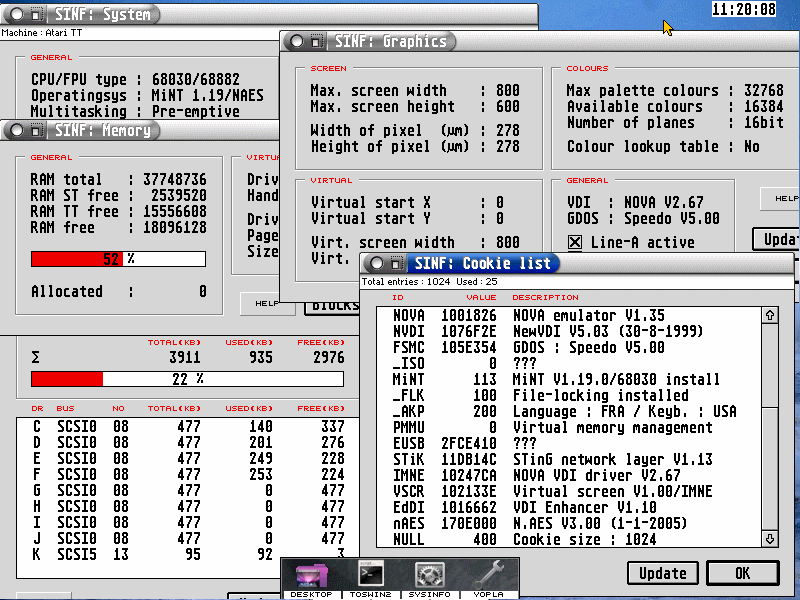
Task: Close the SINF: System window
Action: click(x=16, y=14)
